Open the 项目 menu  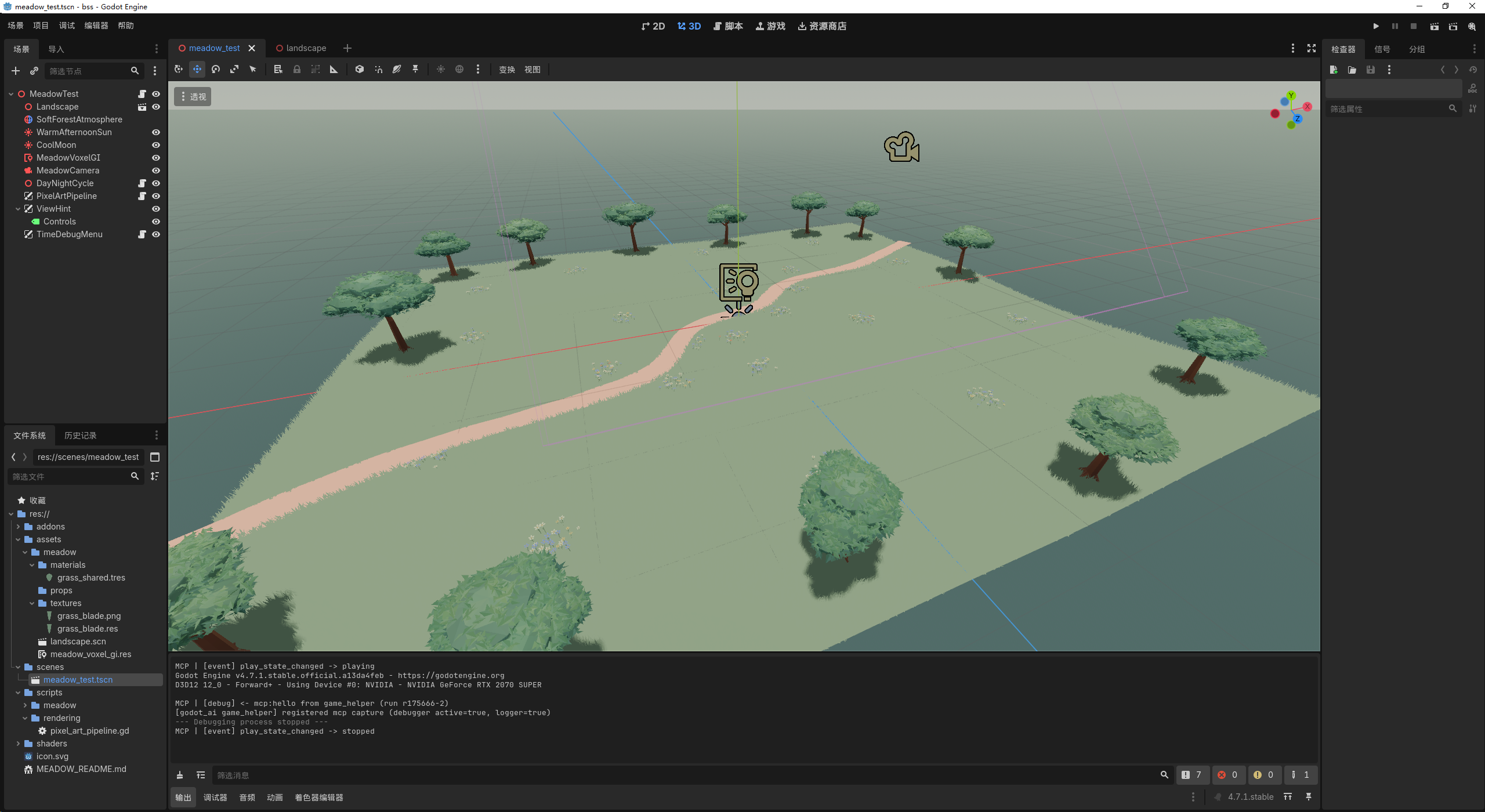(41, 26)
